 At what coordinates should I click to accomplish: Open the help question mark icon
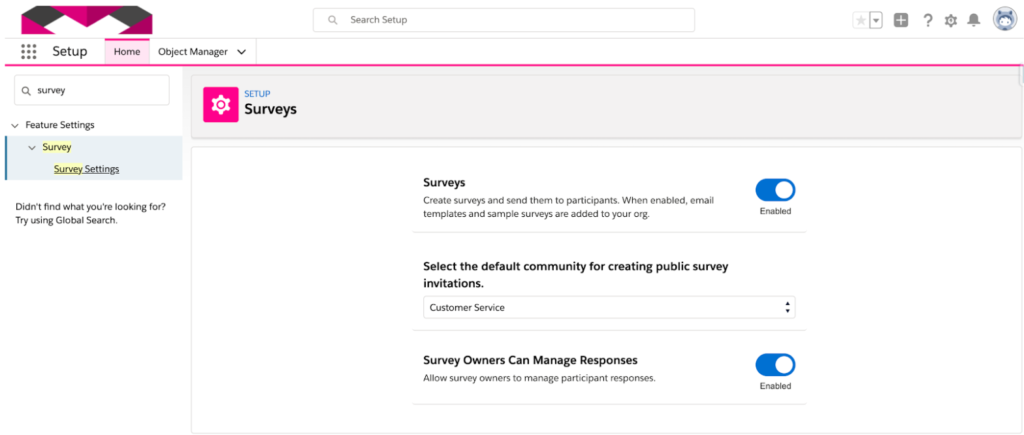(x=927, y=20)
